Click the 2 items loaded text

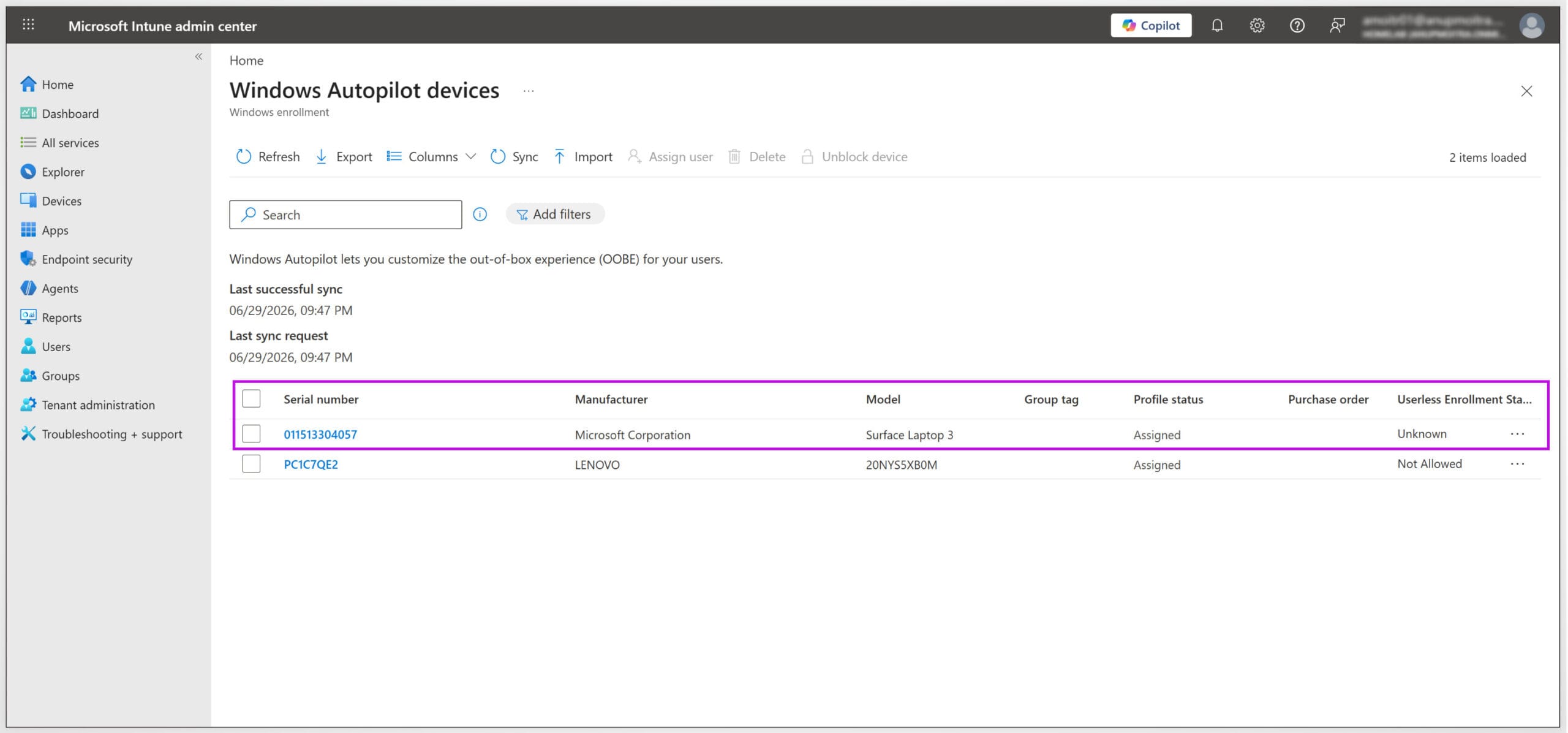pos(1487,158)
